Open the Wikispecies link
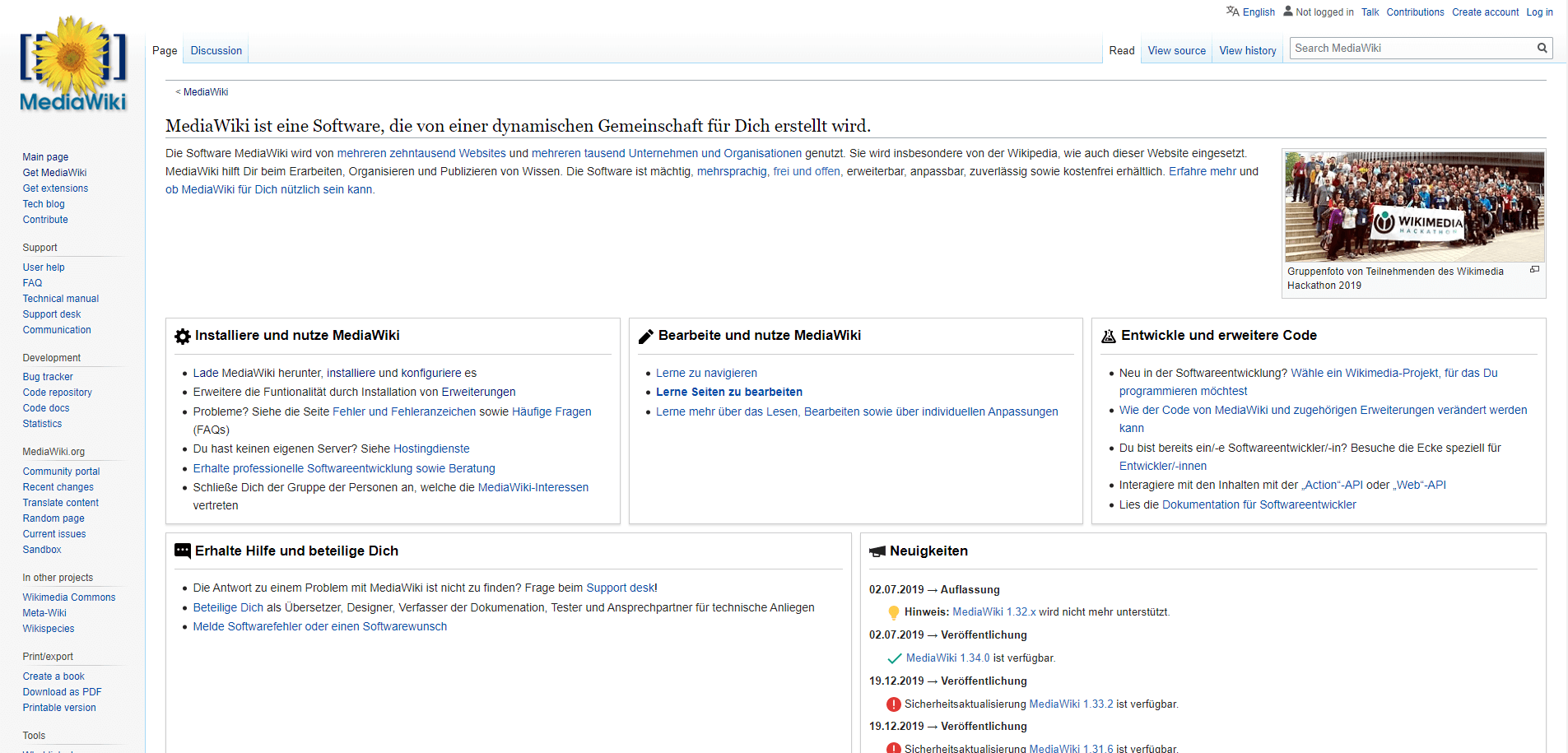 point(49,629)
